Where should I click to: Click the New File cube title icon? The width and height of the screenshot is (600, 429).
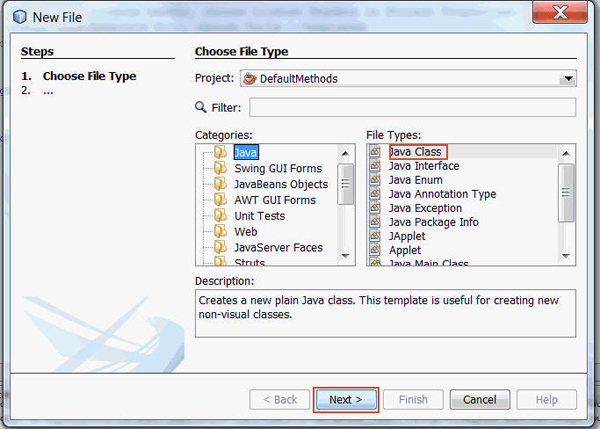pos(20,17)
